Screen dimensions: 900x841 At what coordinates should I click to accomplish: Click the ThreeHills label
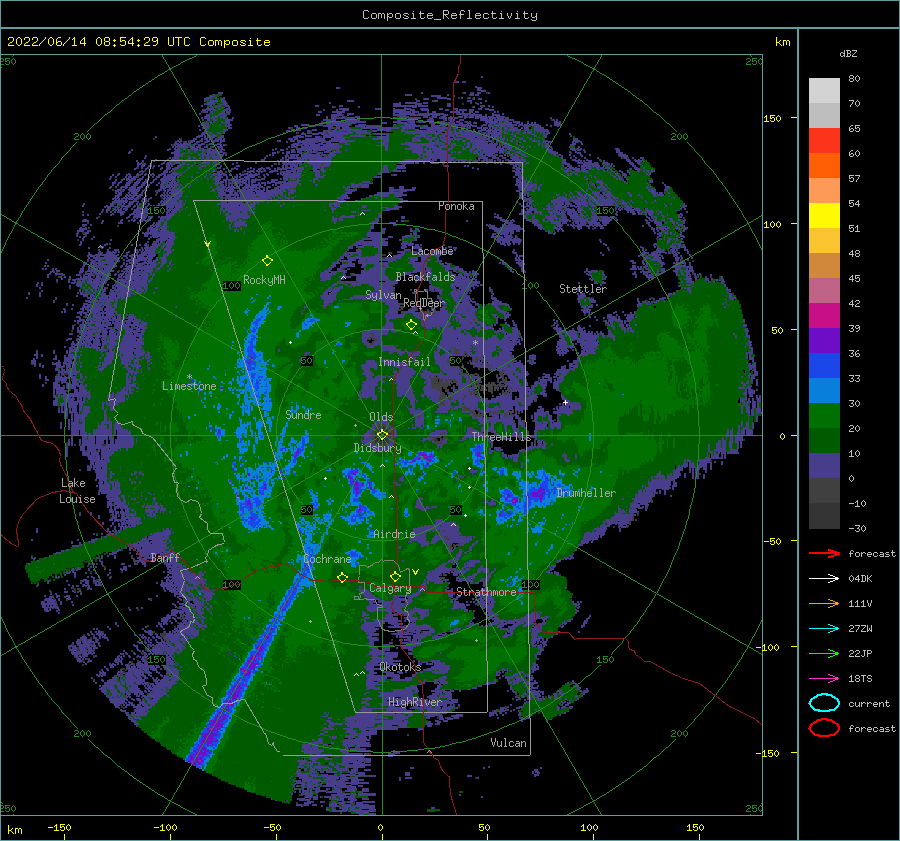tap(502, 437)
